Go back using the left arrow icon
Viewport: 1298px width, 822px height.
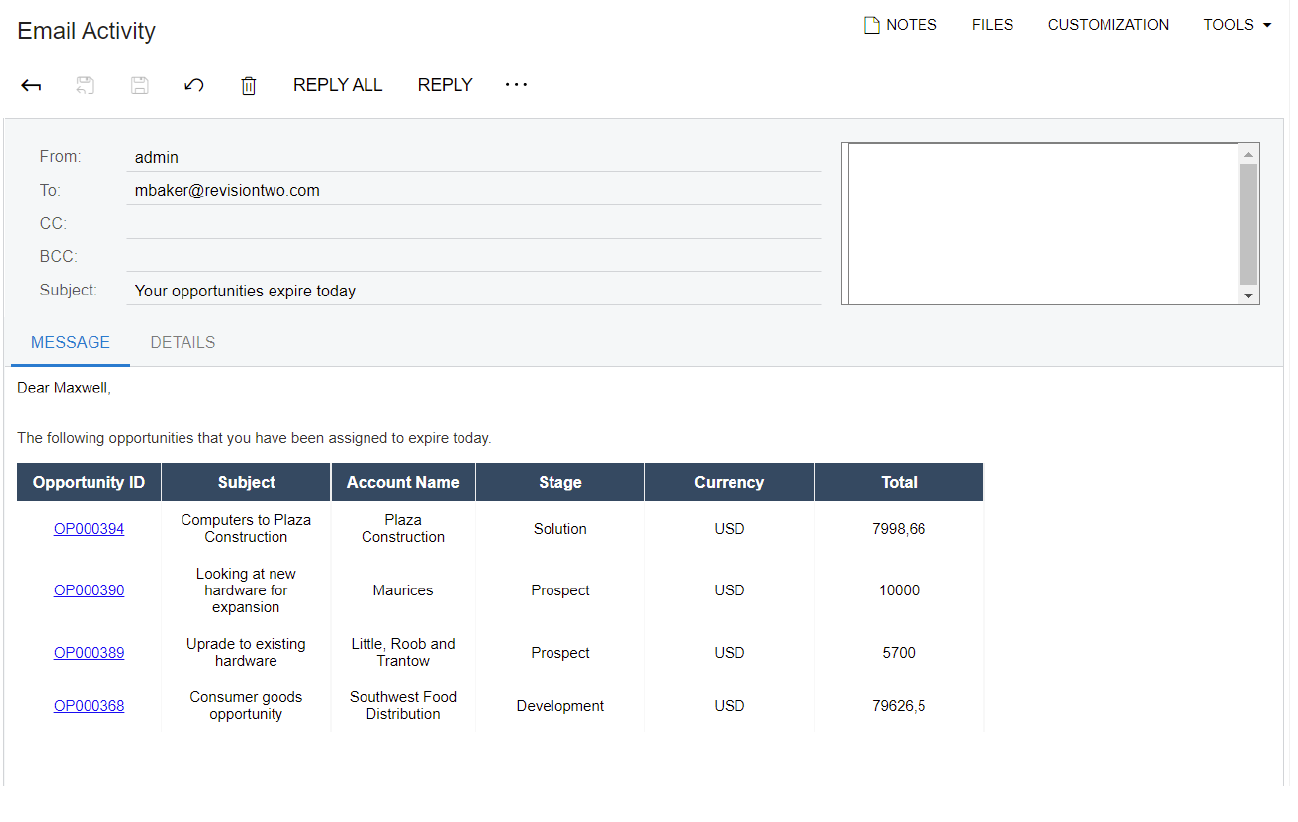[31, 86]
